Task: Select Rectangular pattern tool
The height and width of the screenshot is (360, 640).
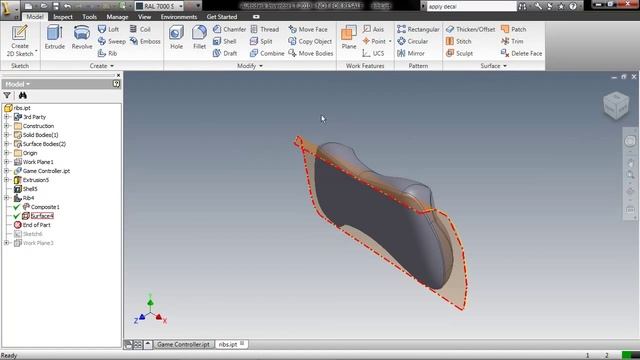Action: pos(418,29)
